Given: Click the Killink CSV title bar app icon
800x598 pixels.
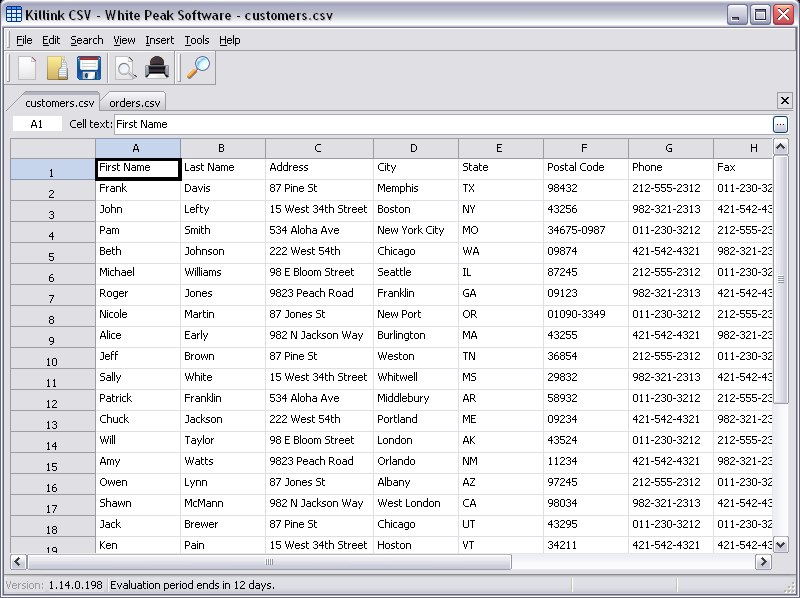Looking at the screenshot, I should pos(14,15).
